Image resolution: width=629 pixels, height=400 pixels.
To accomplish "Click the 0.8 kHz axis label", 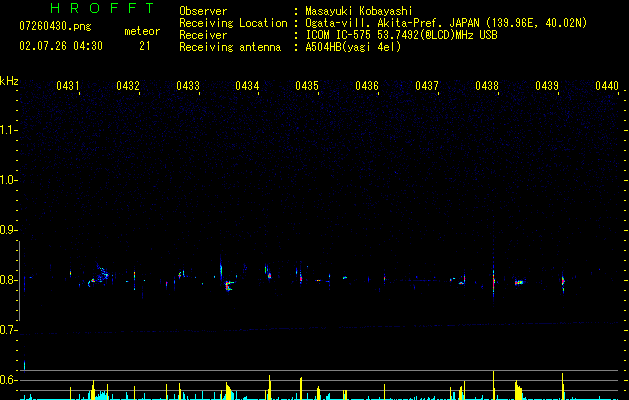I will point(9,280).
